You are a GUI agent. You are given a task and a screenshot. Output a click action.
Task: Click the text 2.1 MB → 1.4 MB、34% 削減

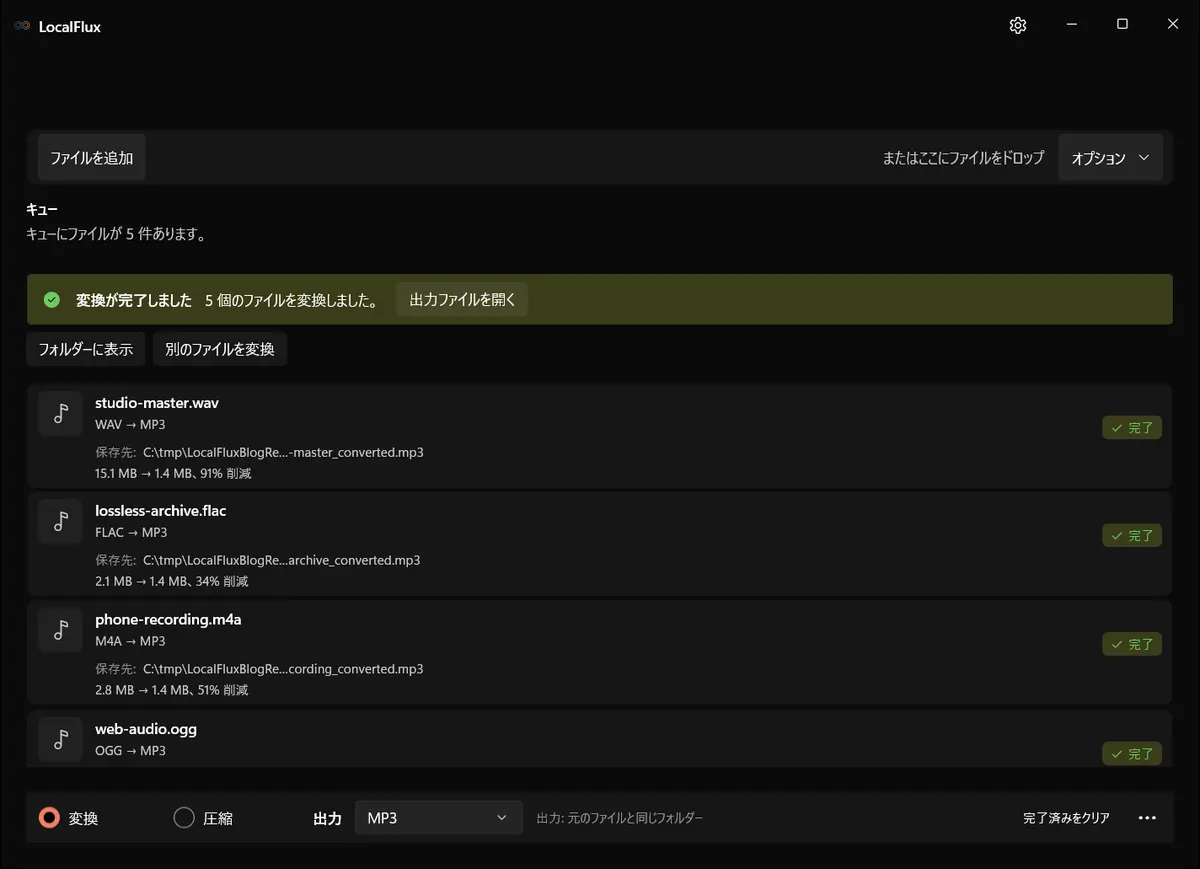[x=172, y=581]
